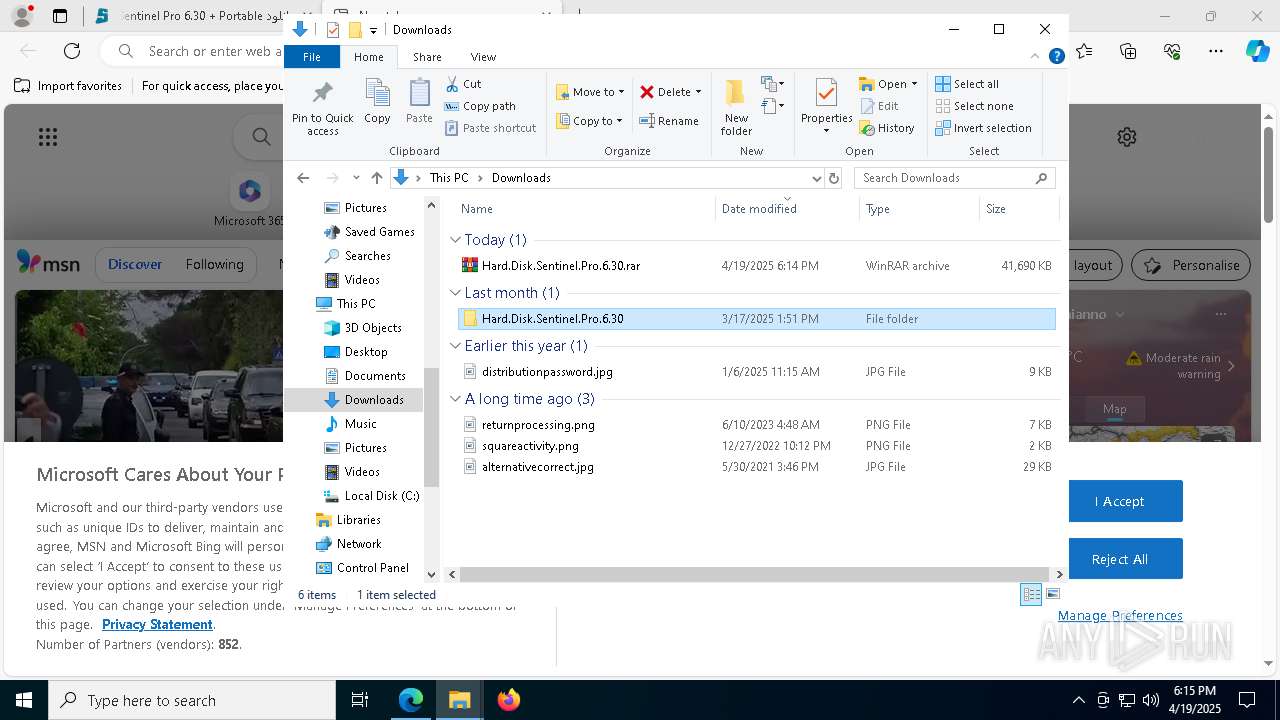The width and height of the screenshot is (1280, 720).
Task: Refresh the Downloads folder view
Action: [x=834, y=178]
